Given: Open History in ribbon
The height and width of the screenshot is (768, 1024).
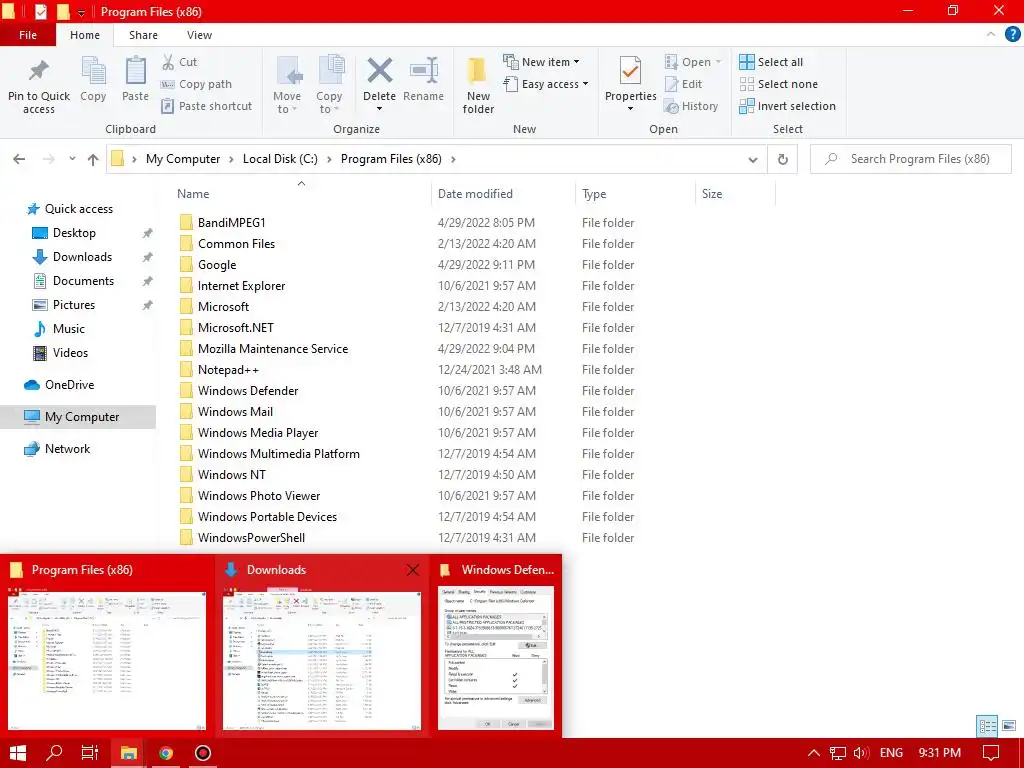Looking at the screenshot, I should [x=691, y=106].
